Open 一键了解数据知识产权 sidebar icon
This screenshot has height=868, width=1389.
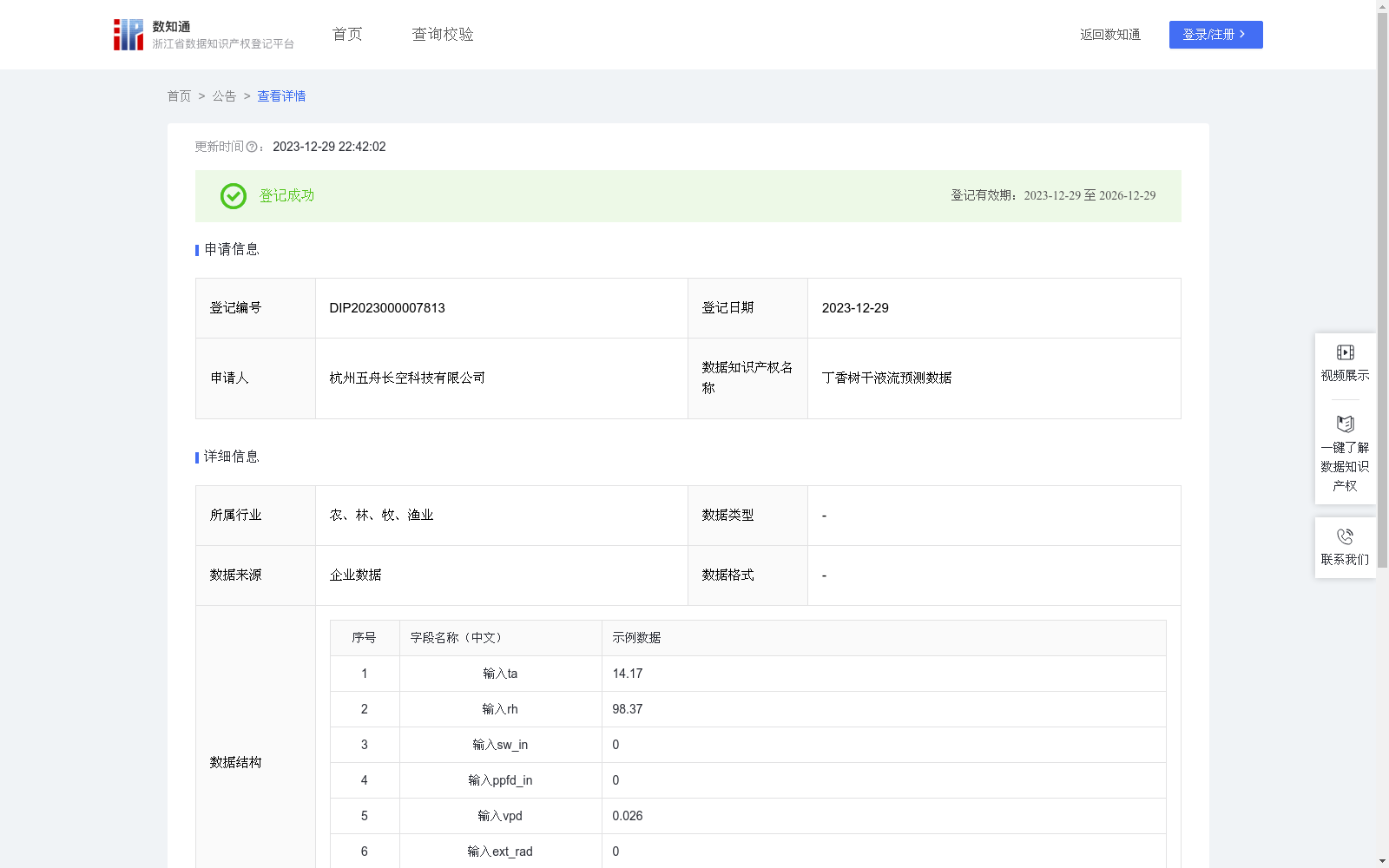(x=1345, y=424)
